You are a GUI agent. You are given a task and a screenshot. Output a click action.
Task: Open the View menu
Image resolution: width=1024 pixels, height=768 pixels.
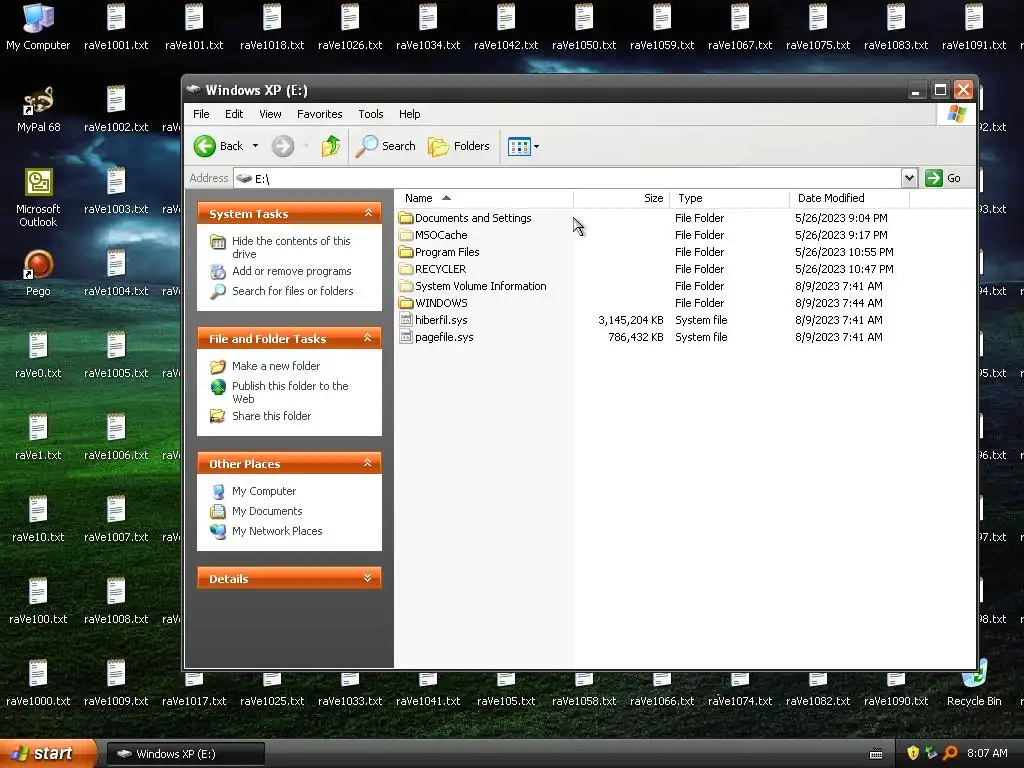pyautogui.click(x=270, y=114)
